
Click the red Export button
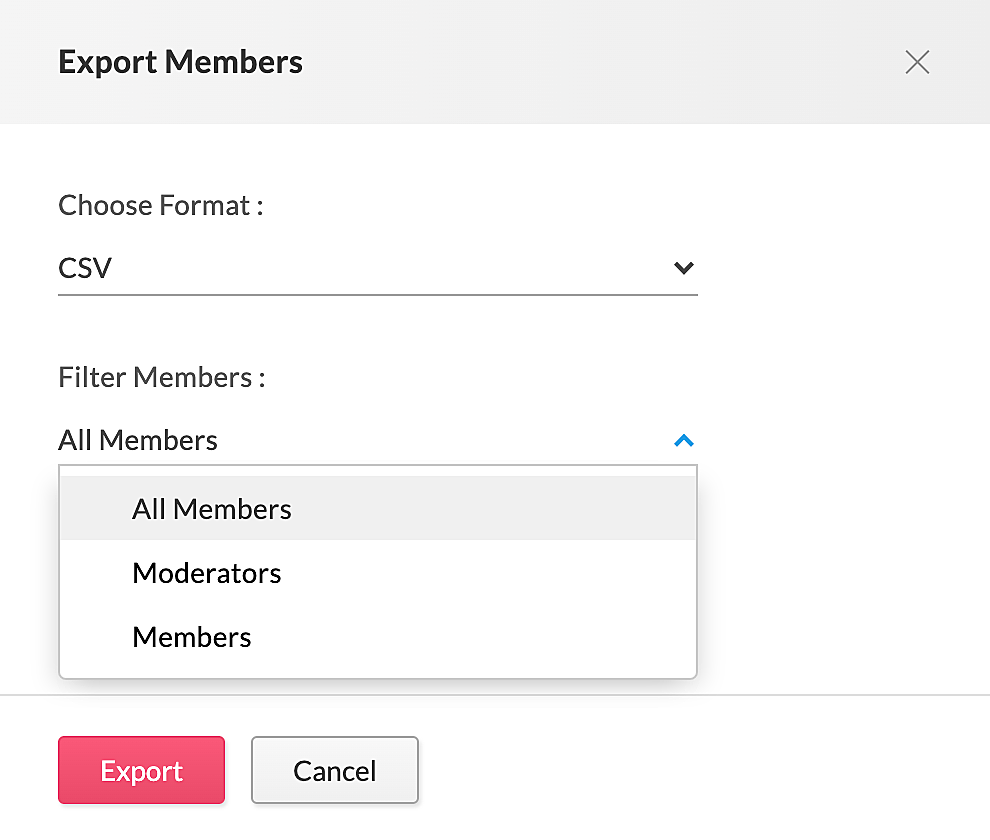(x=141, y=770)
